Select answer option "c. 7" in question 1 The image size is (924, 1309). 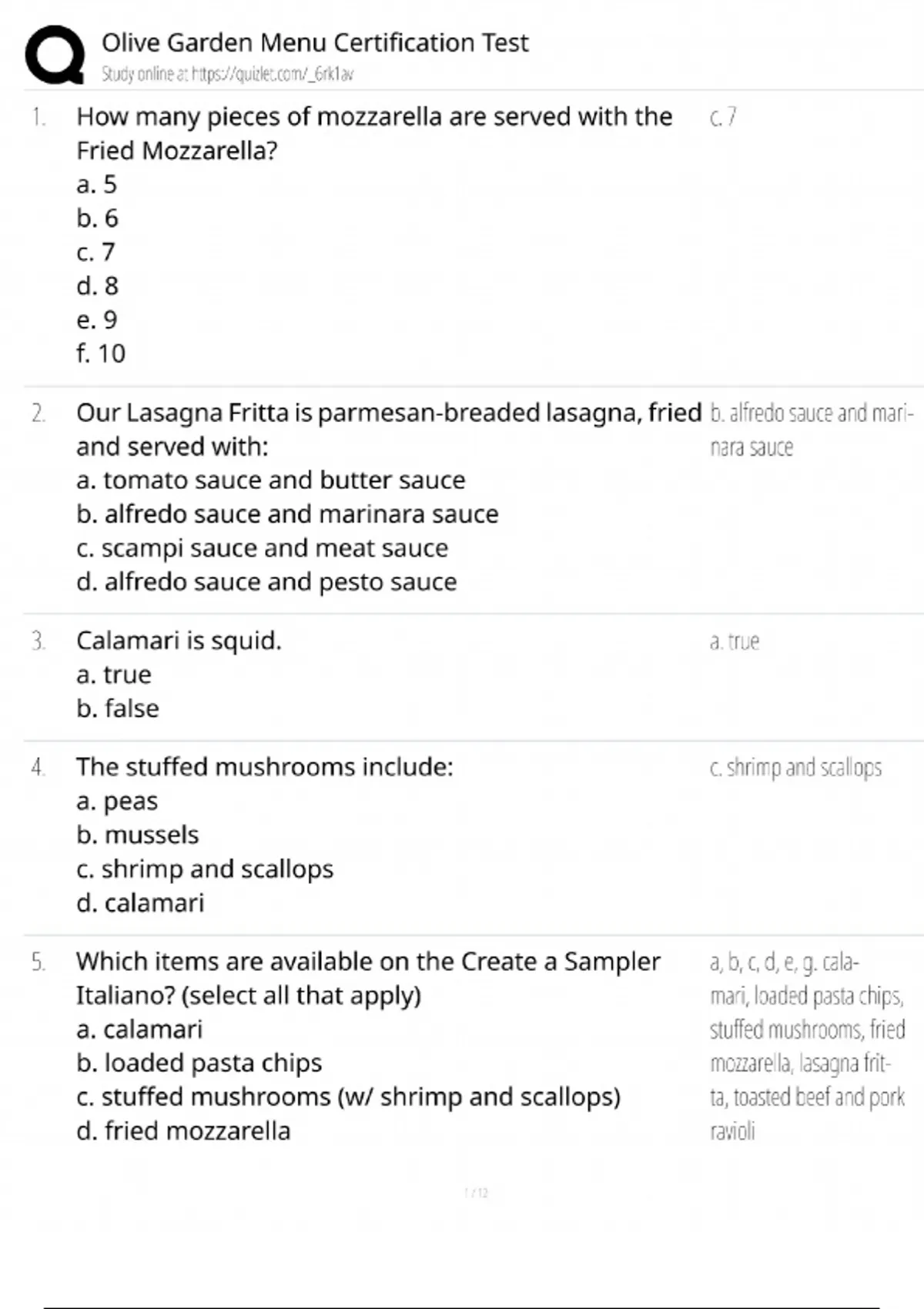[x=95, y=252]
